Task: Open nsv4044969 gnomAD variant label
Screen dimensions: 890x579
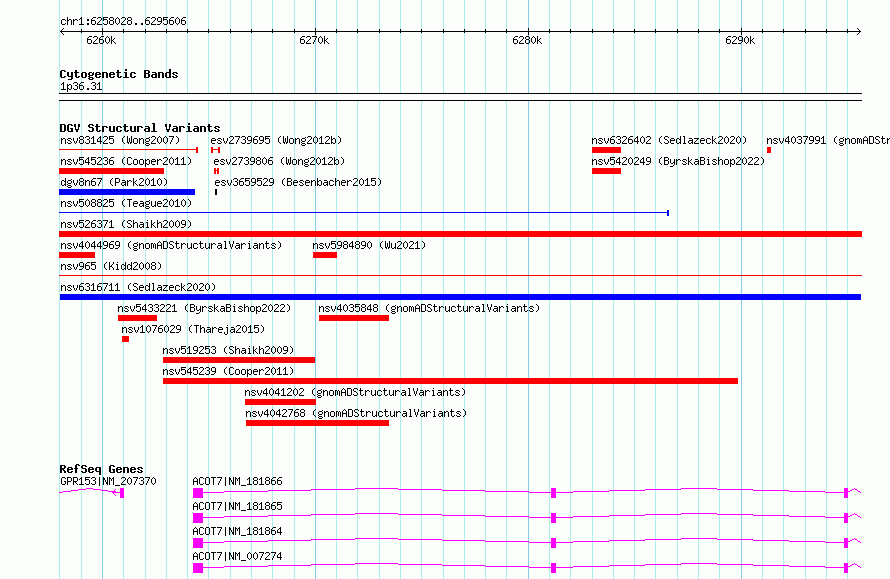Action: 171,245
